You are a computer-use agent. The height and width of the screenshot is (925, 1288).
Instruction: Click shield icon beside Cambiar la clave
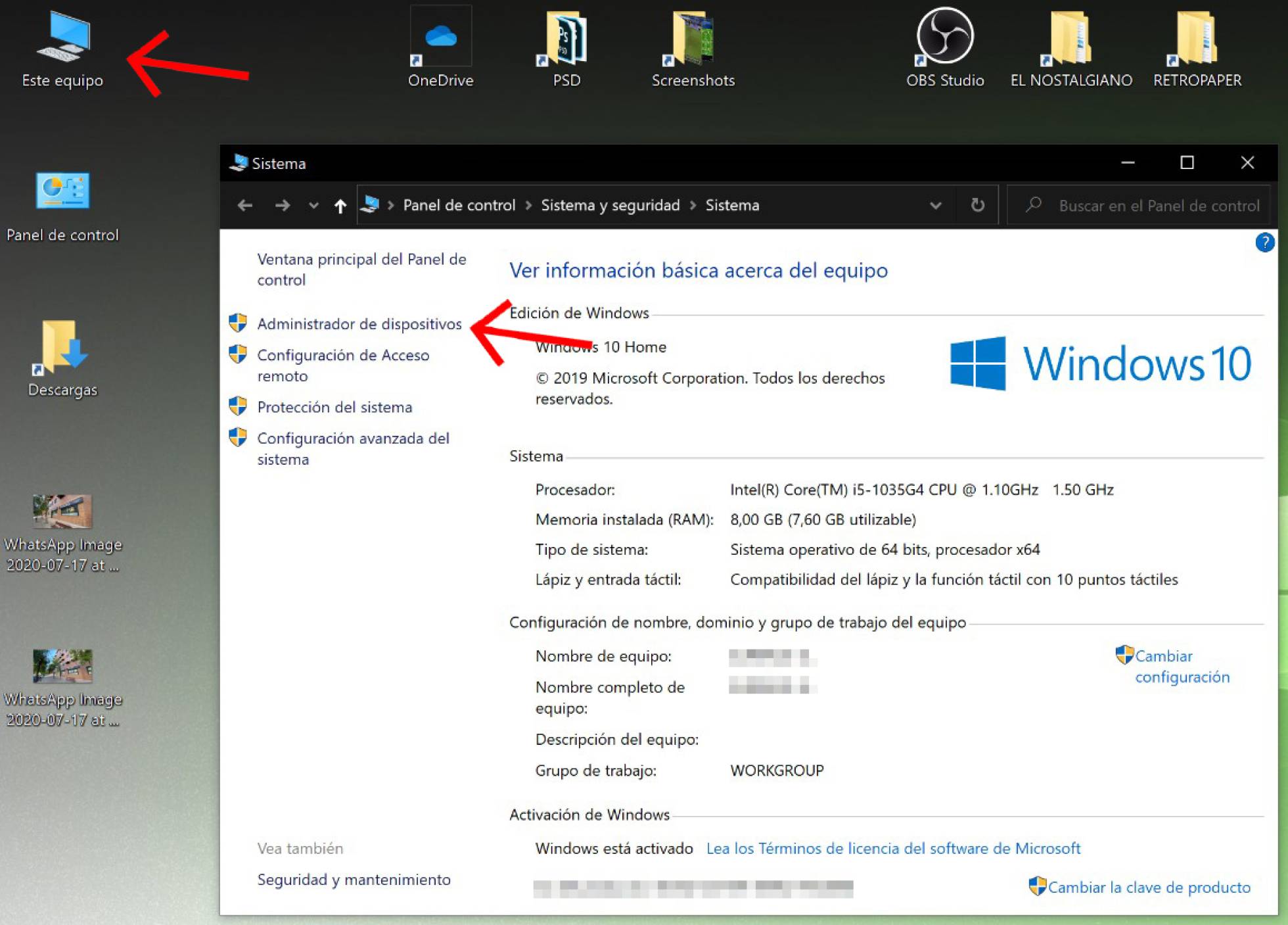[1037, 886]
